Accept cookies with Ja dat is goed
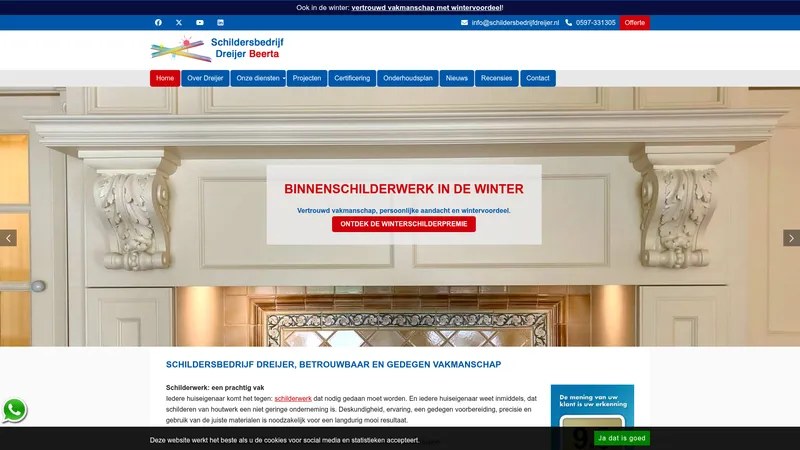Image resolution: width=800 pixels, height=450 pixels. [x=621, y=438]
